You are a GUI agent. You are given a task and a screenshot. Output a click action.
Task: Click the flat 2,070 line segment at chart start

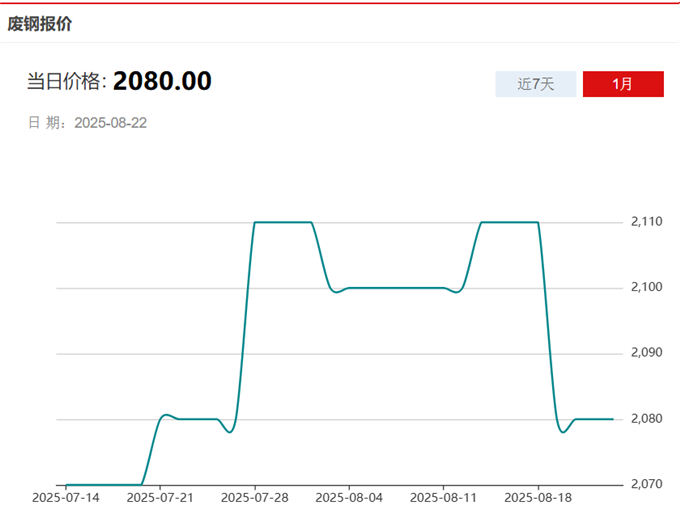pyautogui.click(x=100, y=484)
